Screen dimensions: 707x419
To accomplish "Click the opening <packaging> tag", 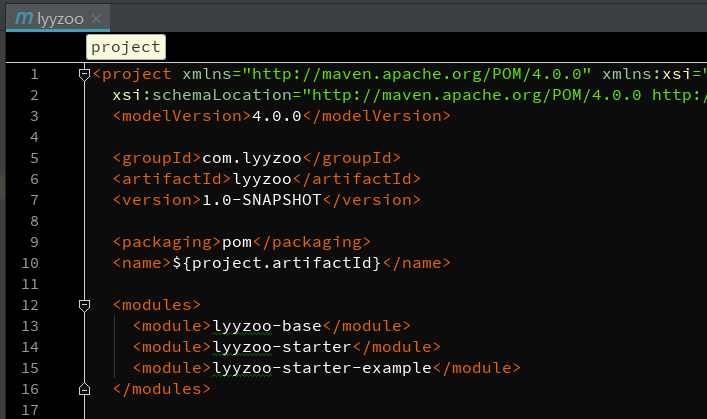I will 167,243.
